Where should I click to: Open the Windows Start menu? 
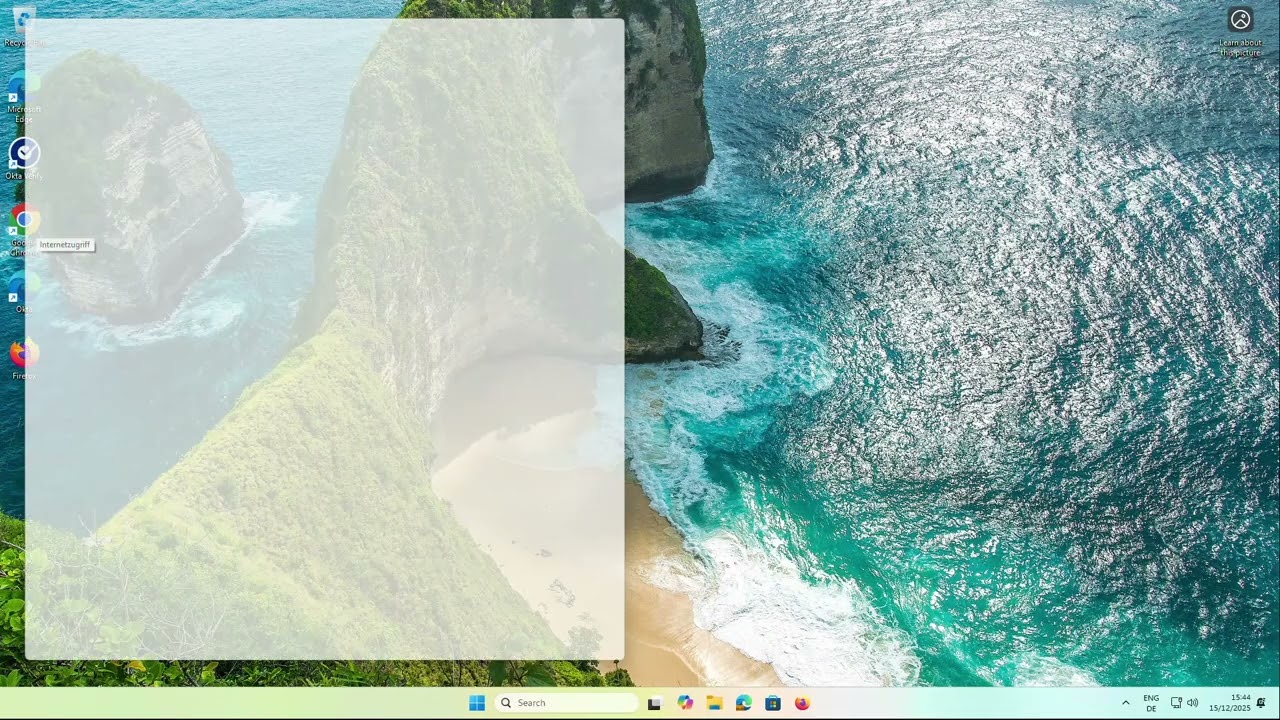pyautogui.click(x=477, y=703)
